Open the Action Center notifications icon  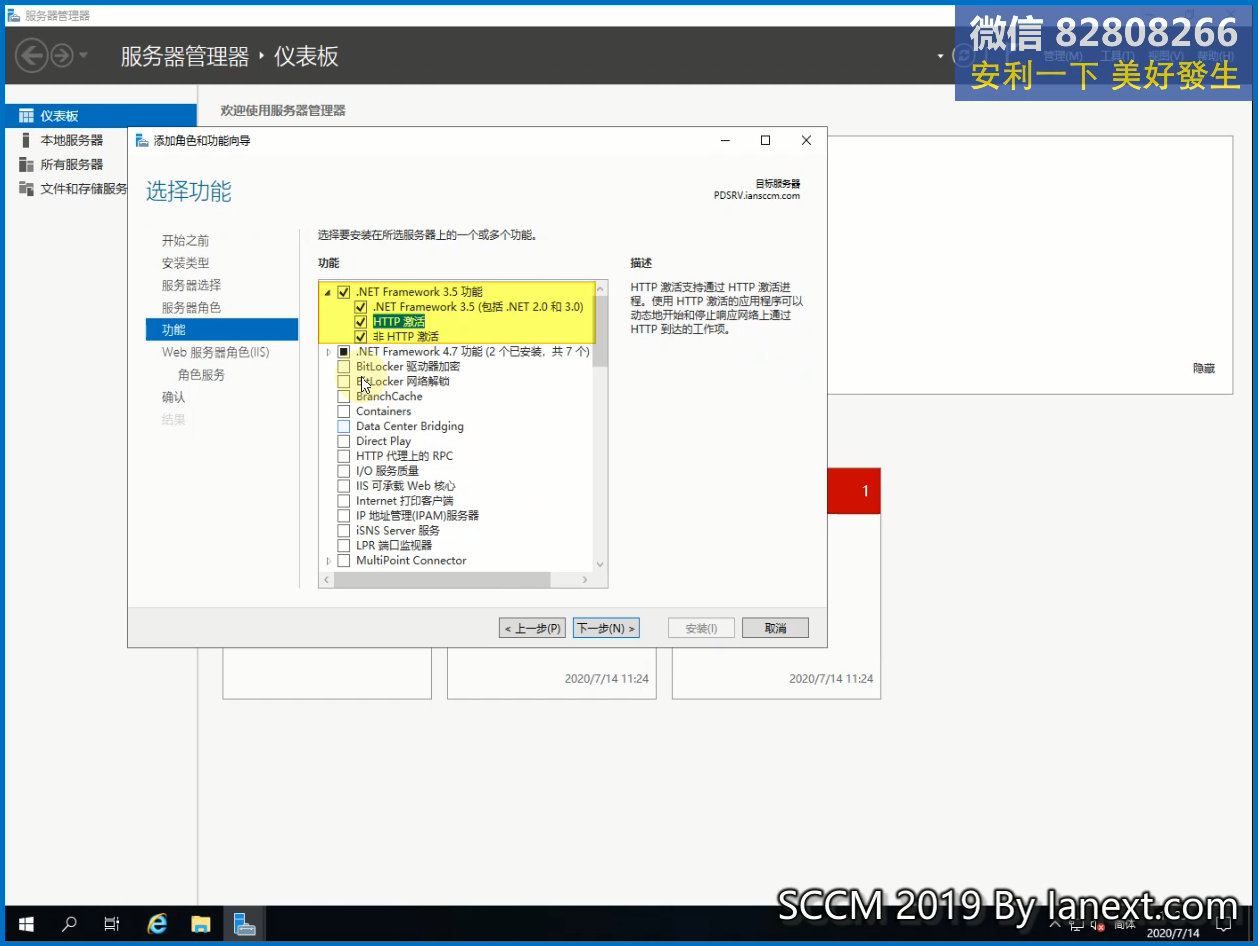coord(1222,925)
